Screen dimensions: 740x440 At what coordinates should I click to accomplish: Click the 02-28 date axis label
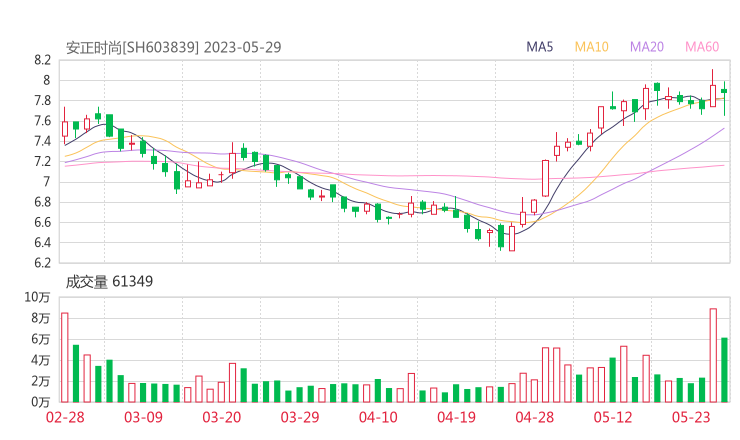tap(65, 417)
